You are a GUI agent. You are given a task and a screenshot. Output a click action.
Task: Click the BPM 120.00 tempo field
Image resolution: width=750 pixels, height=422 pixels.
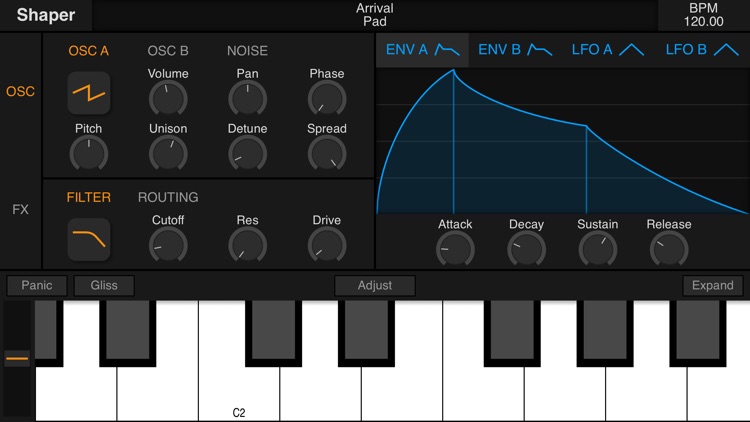tap(703, 15)
